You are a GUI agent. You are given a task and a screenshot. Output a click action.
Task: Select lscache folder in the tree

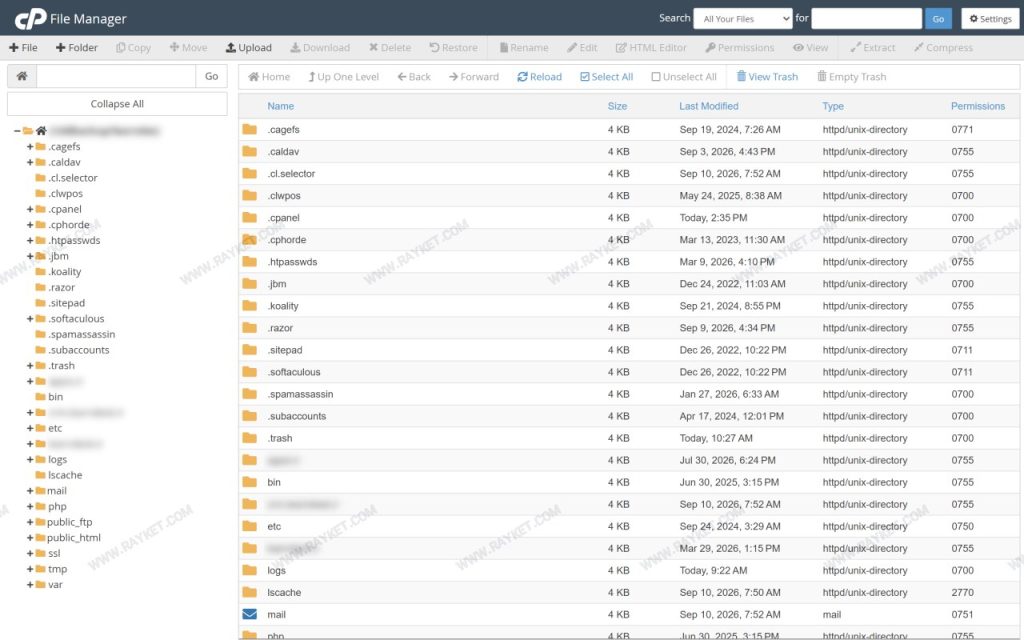(x=65, y=475)
